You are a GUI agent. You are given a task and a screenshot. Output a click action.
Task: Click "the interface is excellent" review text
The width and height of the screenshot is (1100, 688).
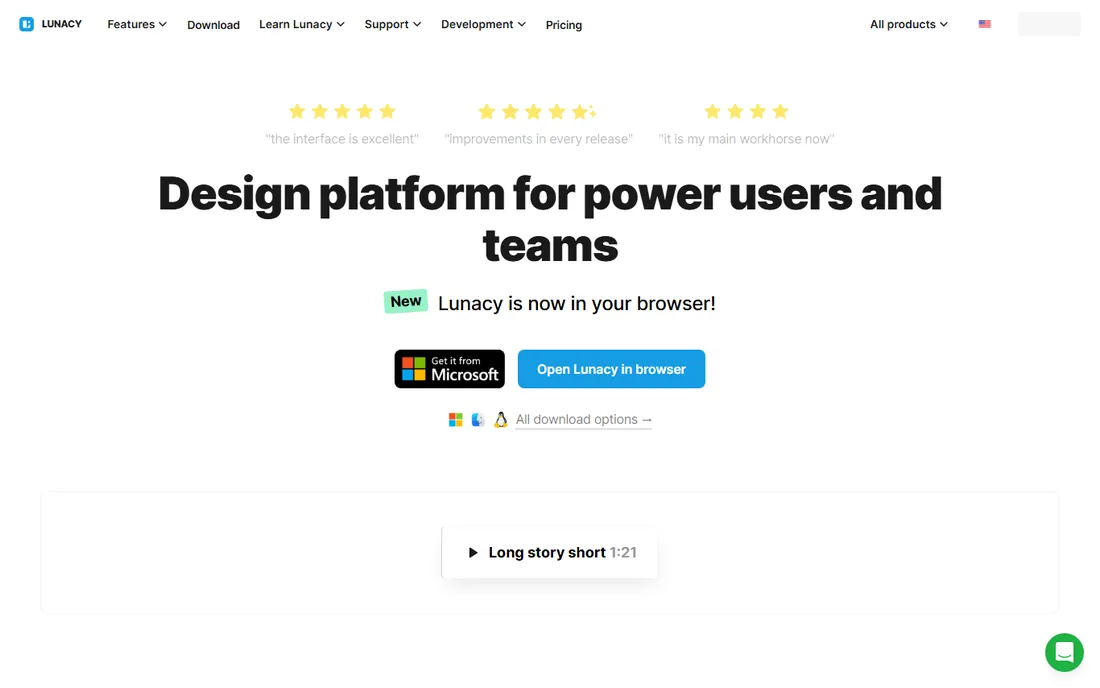(x=342, y=139)
